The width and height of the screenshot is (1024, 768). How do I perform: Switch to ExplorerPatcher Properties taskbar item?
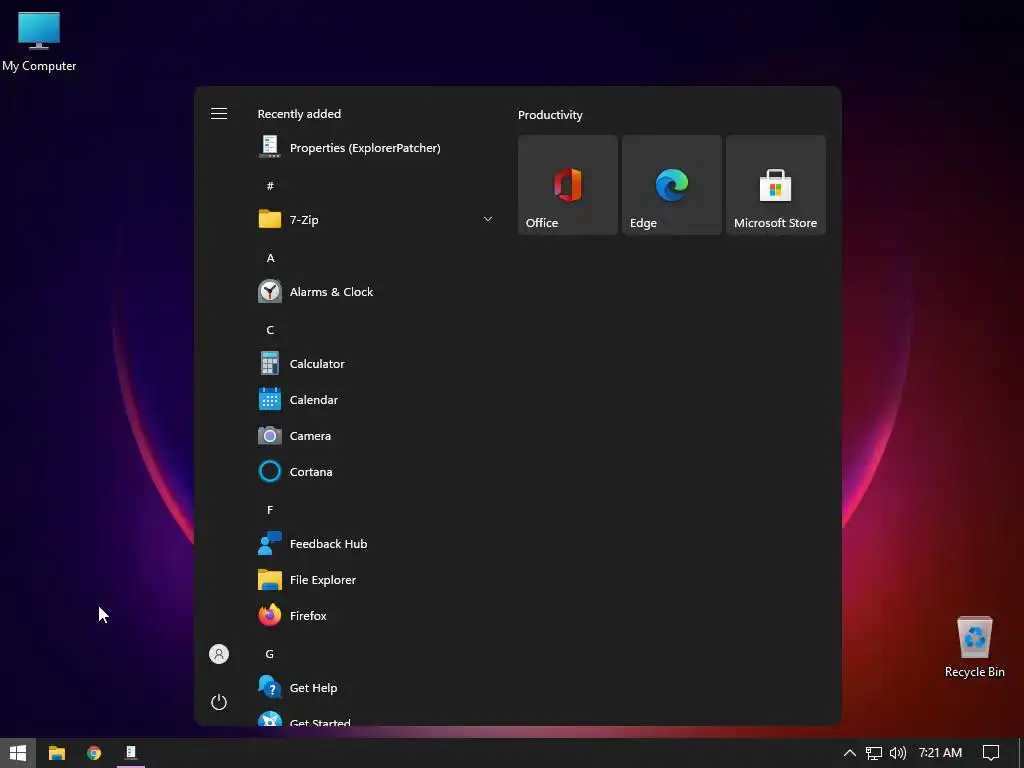[131, 752]
